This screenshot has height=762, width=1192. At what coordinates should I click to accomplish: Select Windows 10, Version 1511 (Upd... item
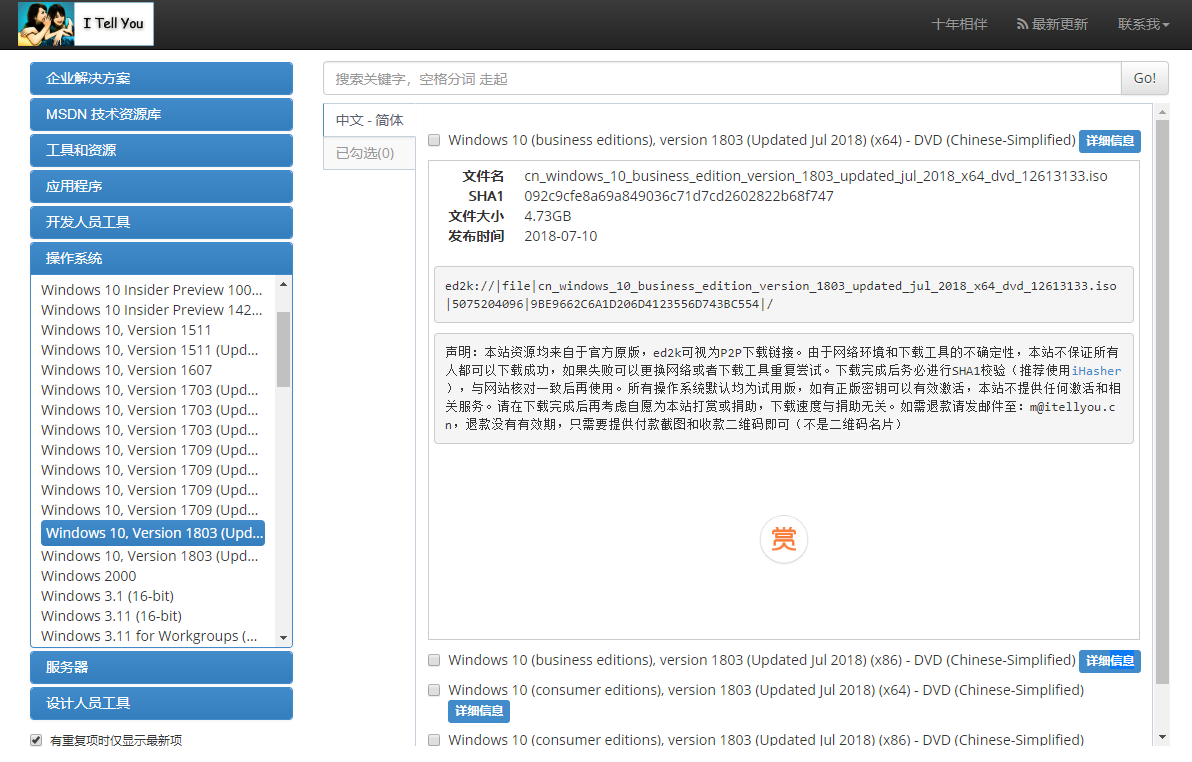151,350
